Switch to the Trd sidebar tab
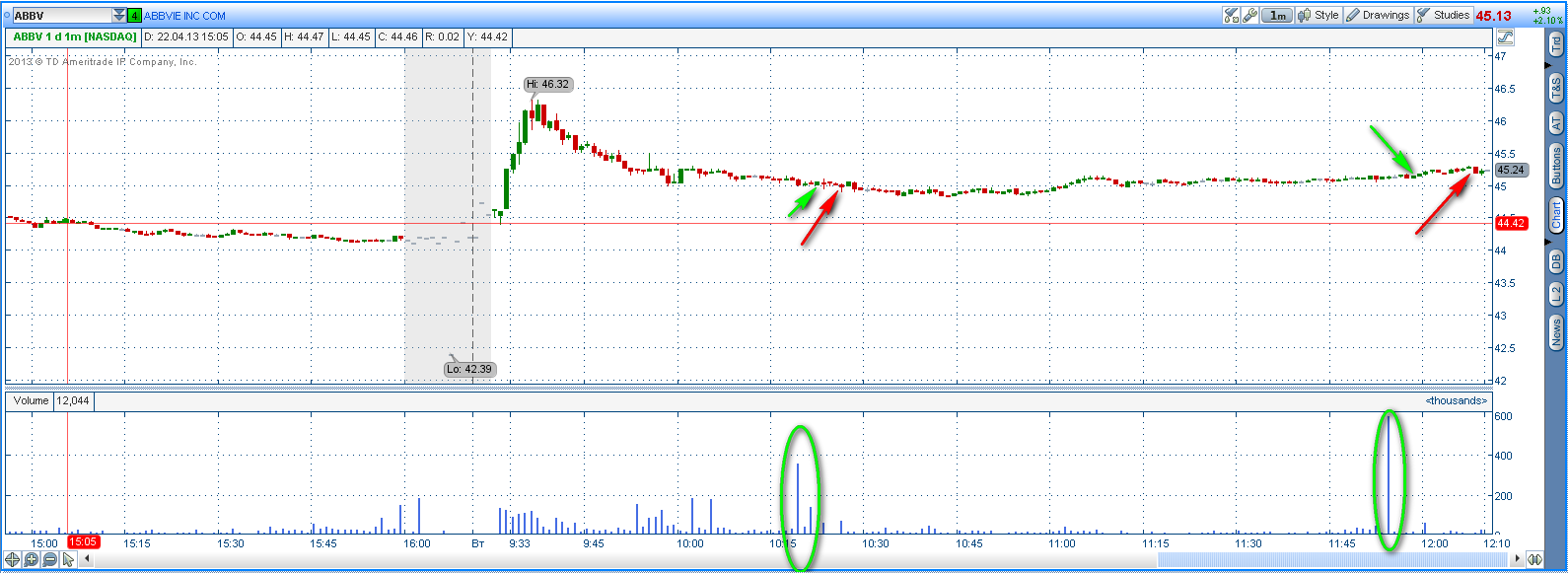The height and width of the screenshot is (573, 1568). pyautogui.click(x=1556, y=43)
